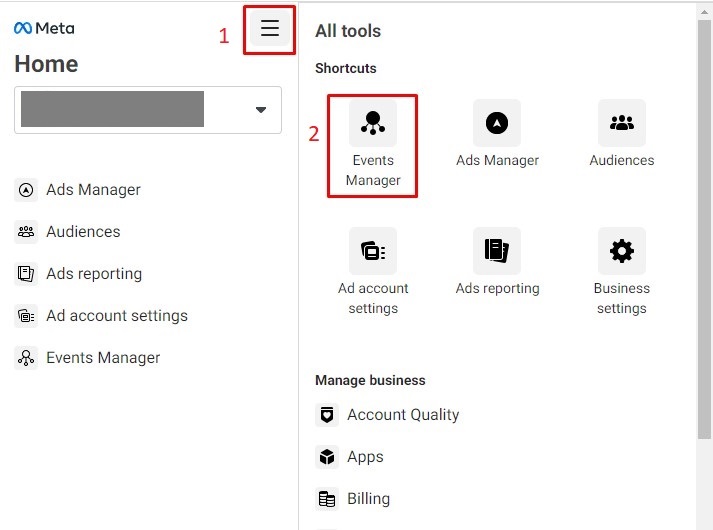Open the Events Manager shortcut tile icon

coord(373,123)
